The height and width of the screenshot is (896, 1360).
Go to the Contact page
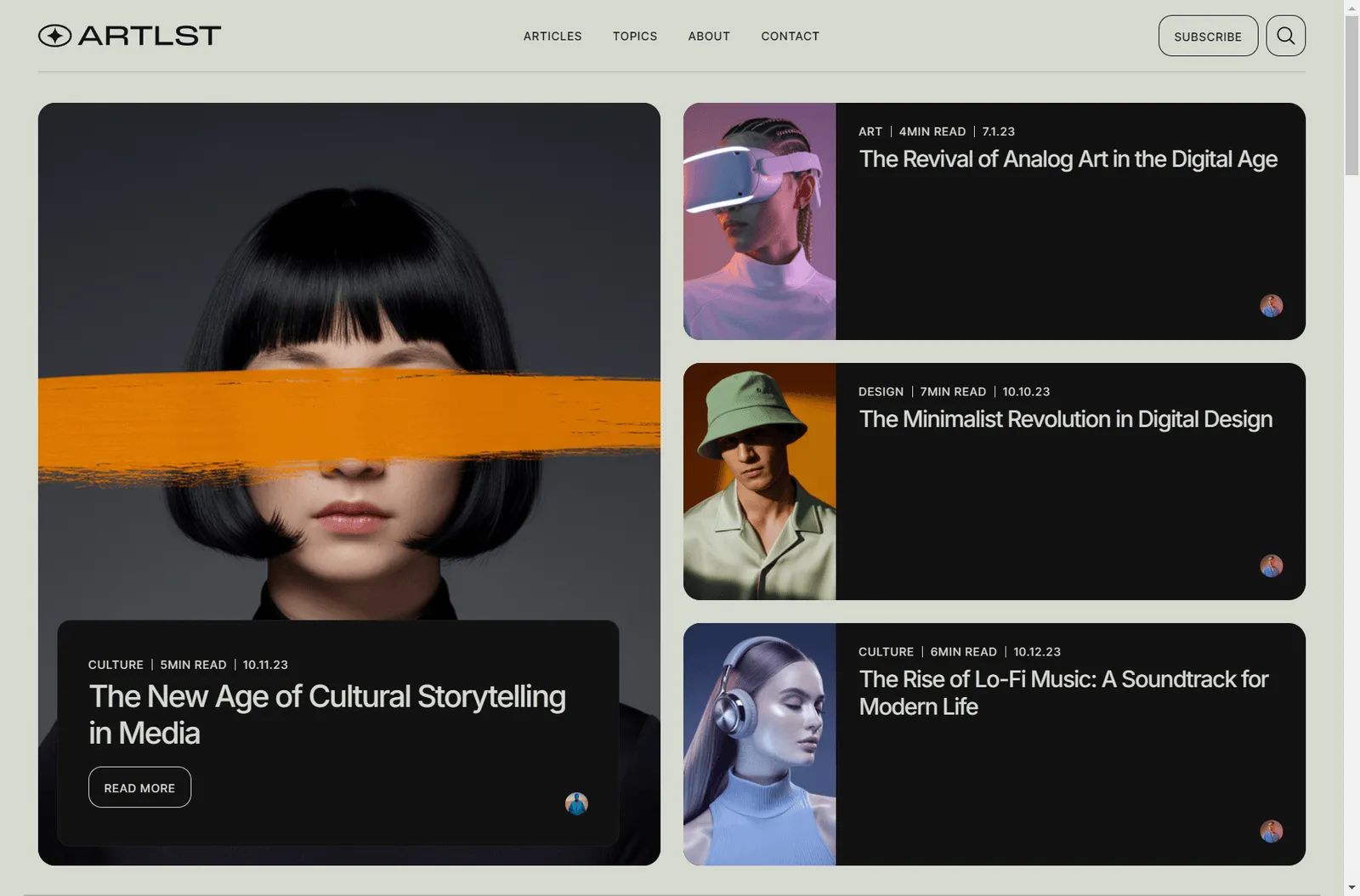point(790,36)
